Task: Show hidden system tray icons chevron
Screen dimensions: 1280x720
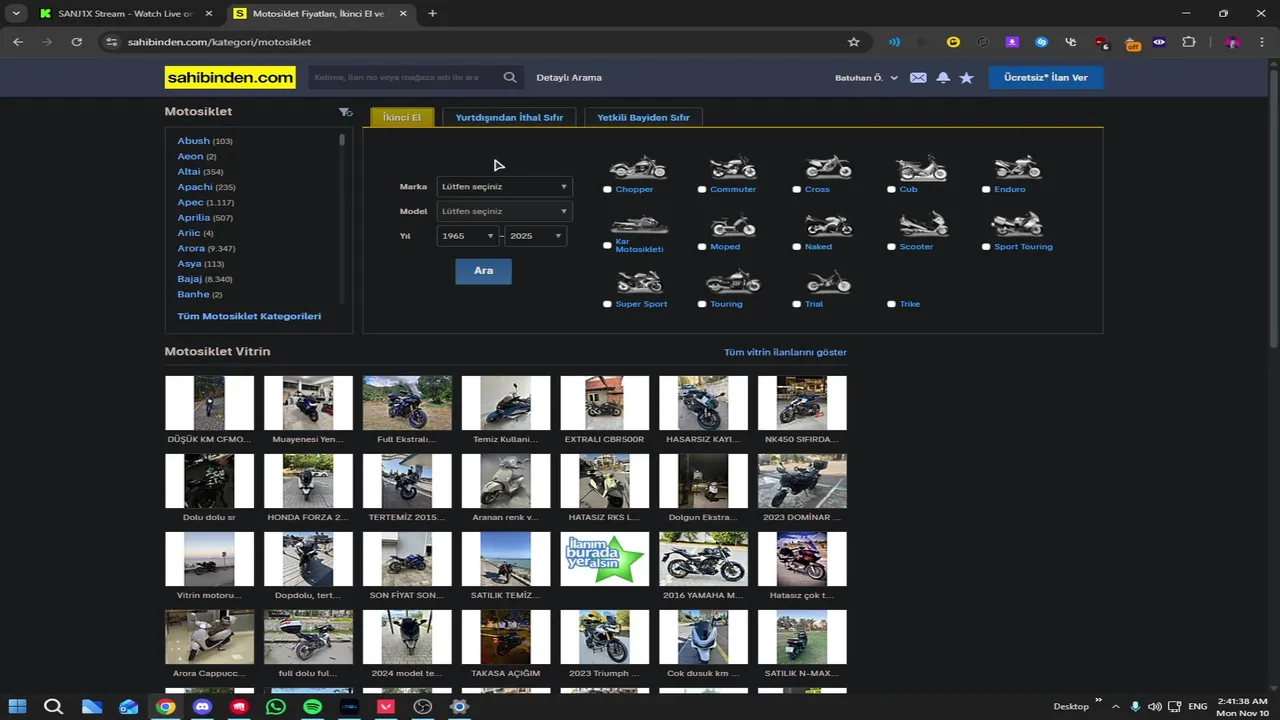Action: 1115,706
